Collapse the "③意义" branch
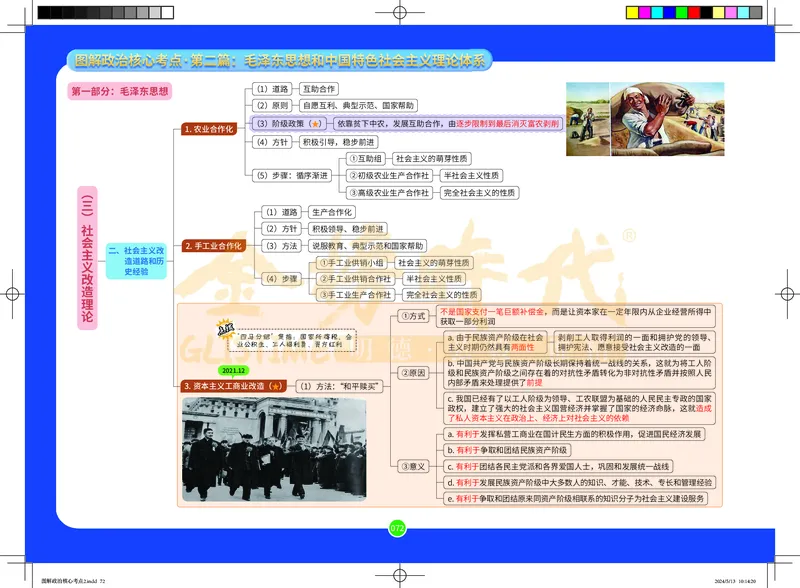800x588 pixels. [x=416, y=464]
